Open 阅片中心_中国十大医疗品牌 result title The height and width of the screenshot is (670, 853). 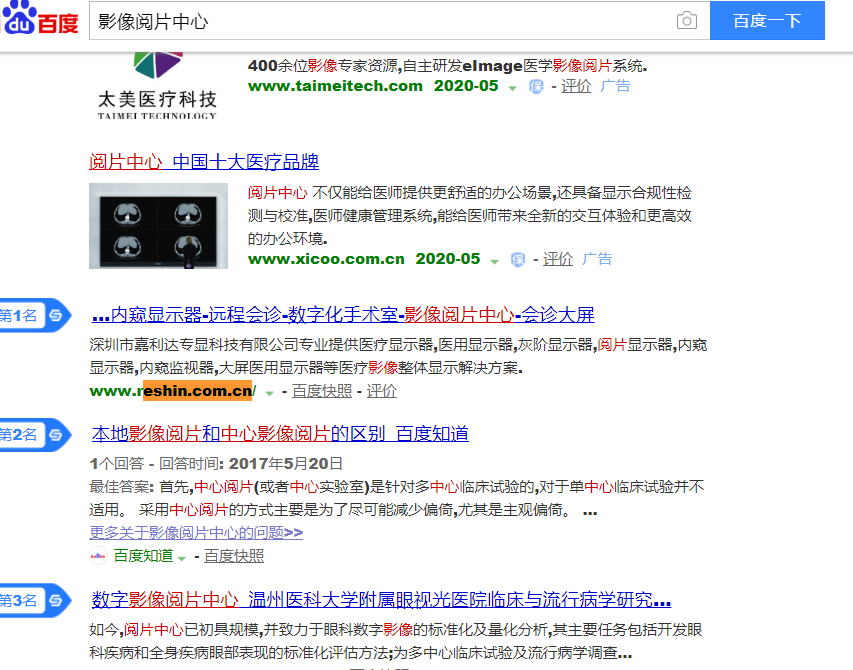[x=204, y=162]
